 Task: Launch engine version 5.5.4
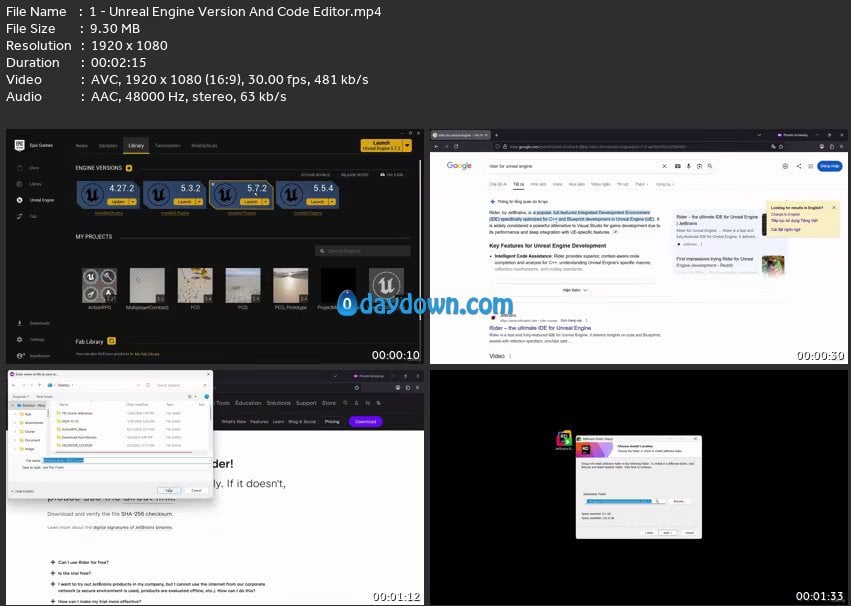click(317, 202)
